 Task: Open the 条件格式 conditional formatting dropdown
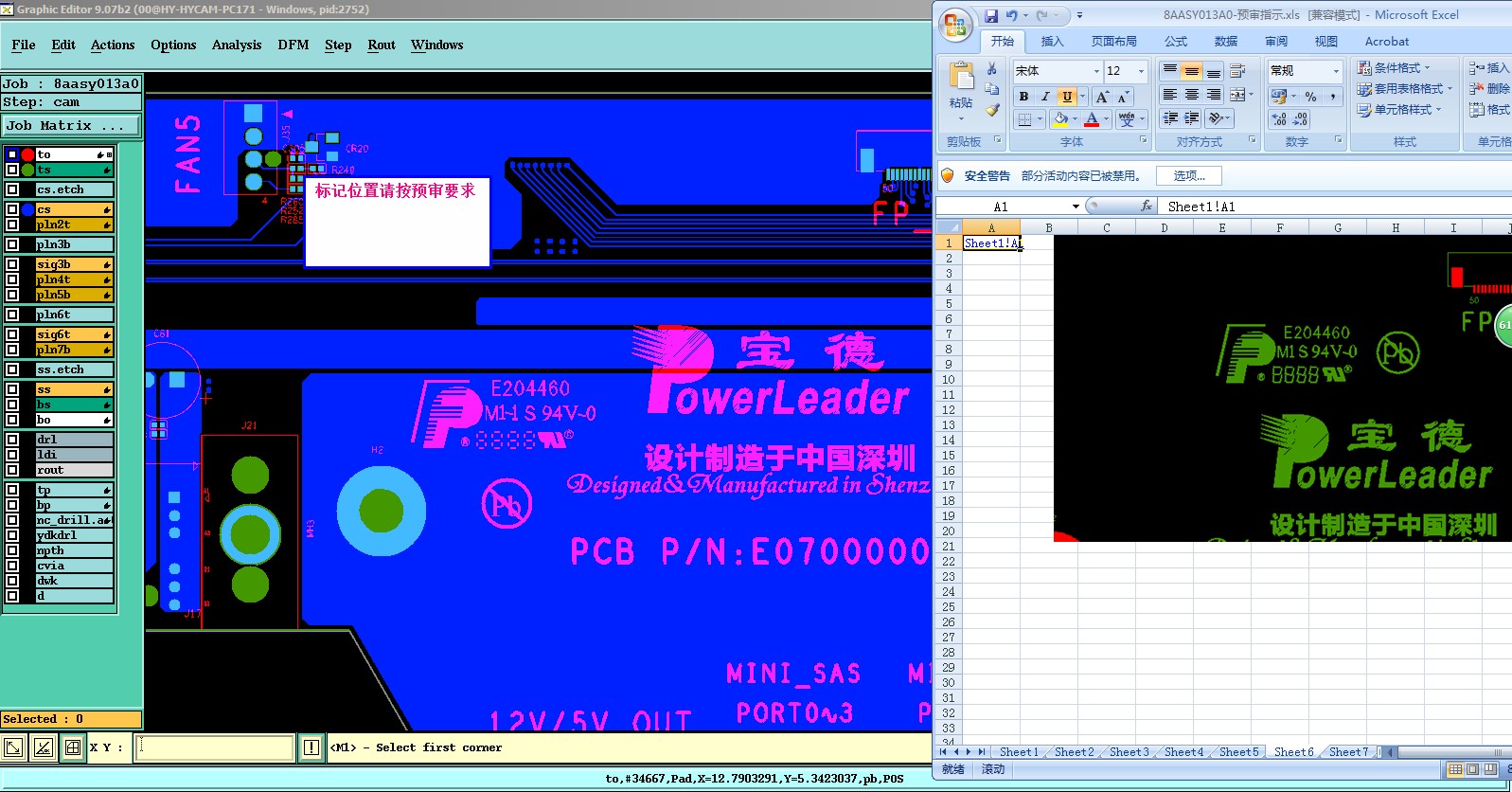point(1394,68)
